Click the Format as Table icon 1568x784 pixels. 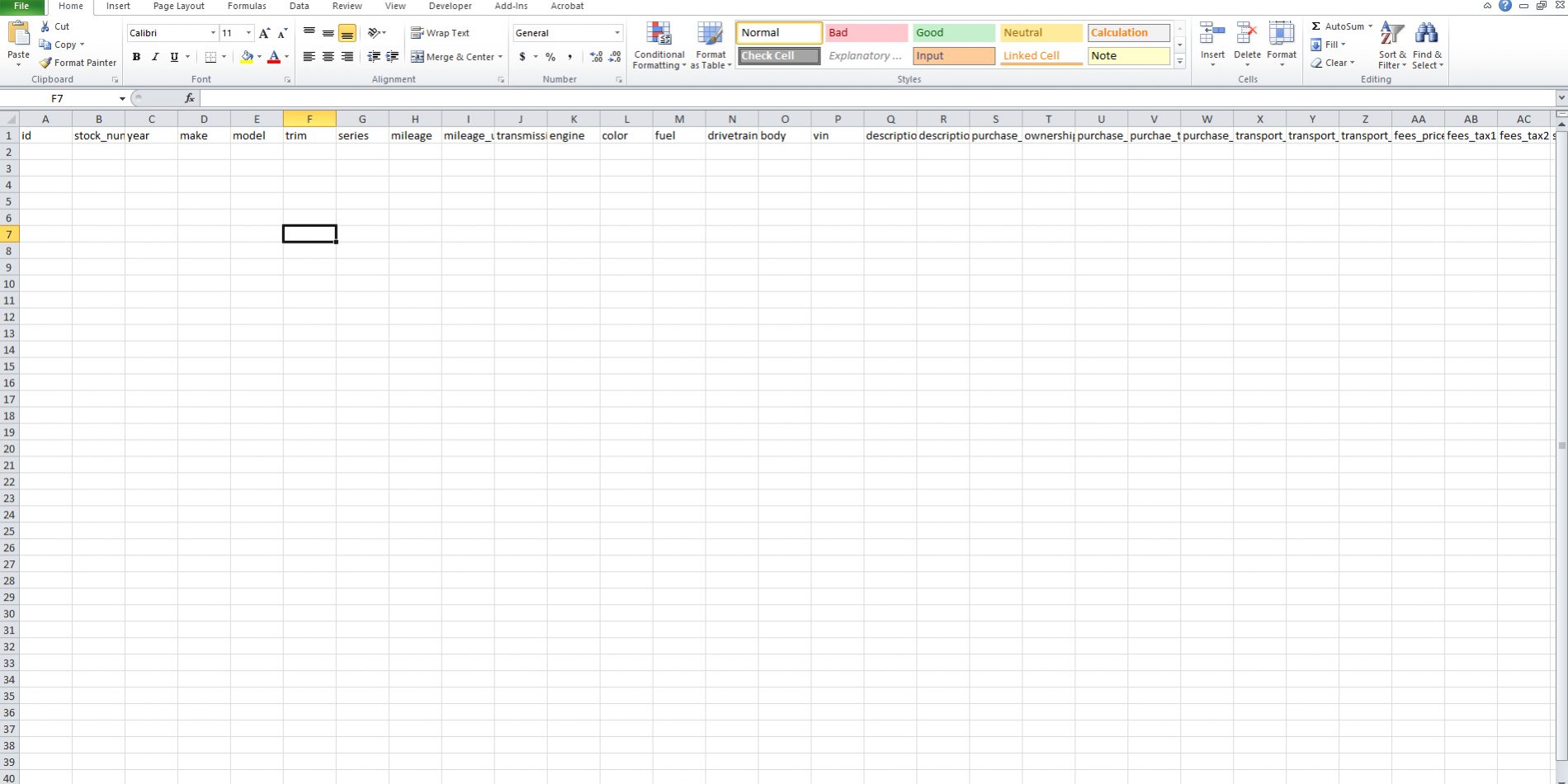coord(711,45)
